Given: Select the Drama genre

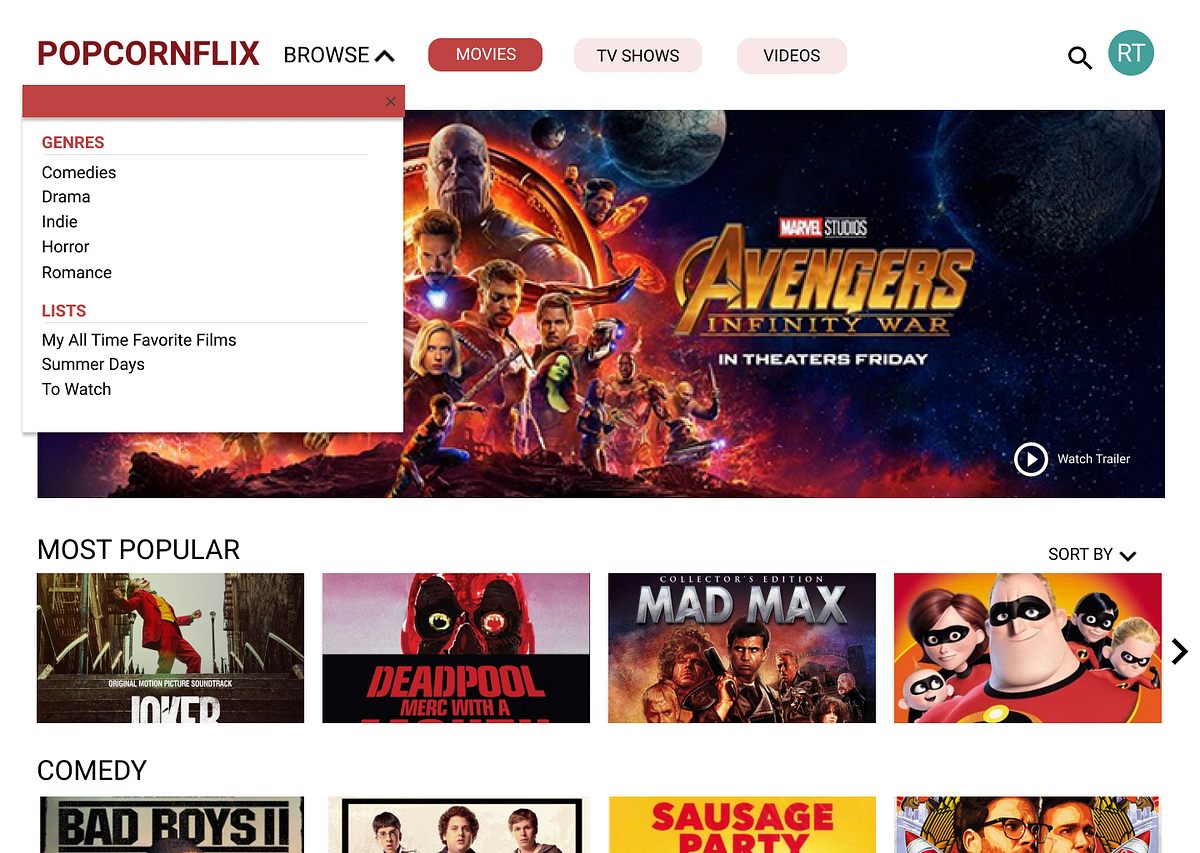Looking at the screenshot, I should coord(66,196).
